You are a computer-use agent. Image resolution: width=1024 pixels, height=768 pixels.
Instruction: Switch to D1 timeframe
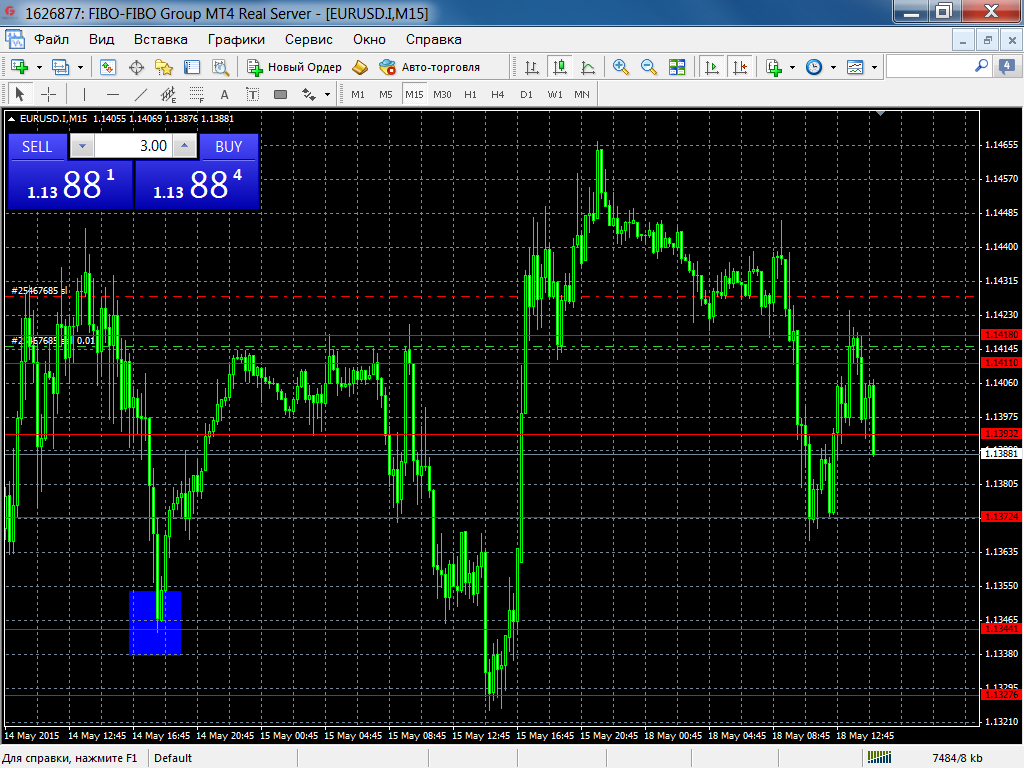526,95
